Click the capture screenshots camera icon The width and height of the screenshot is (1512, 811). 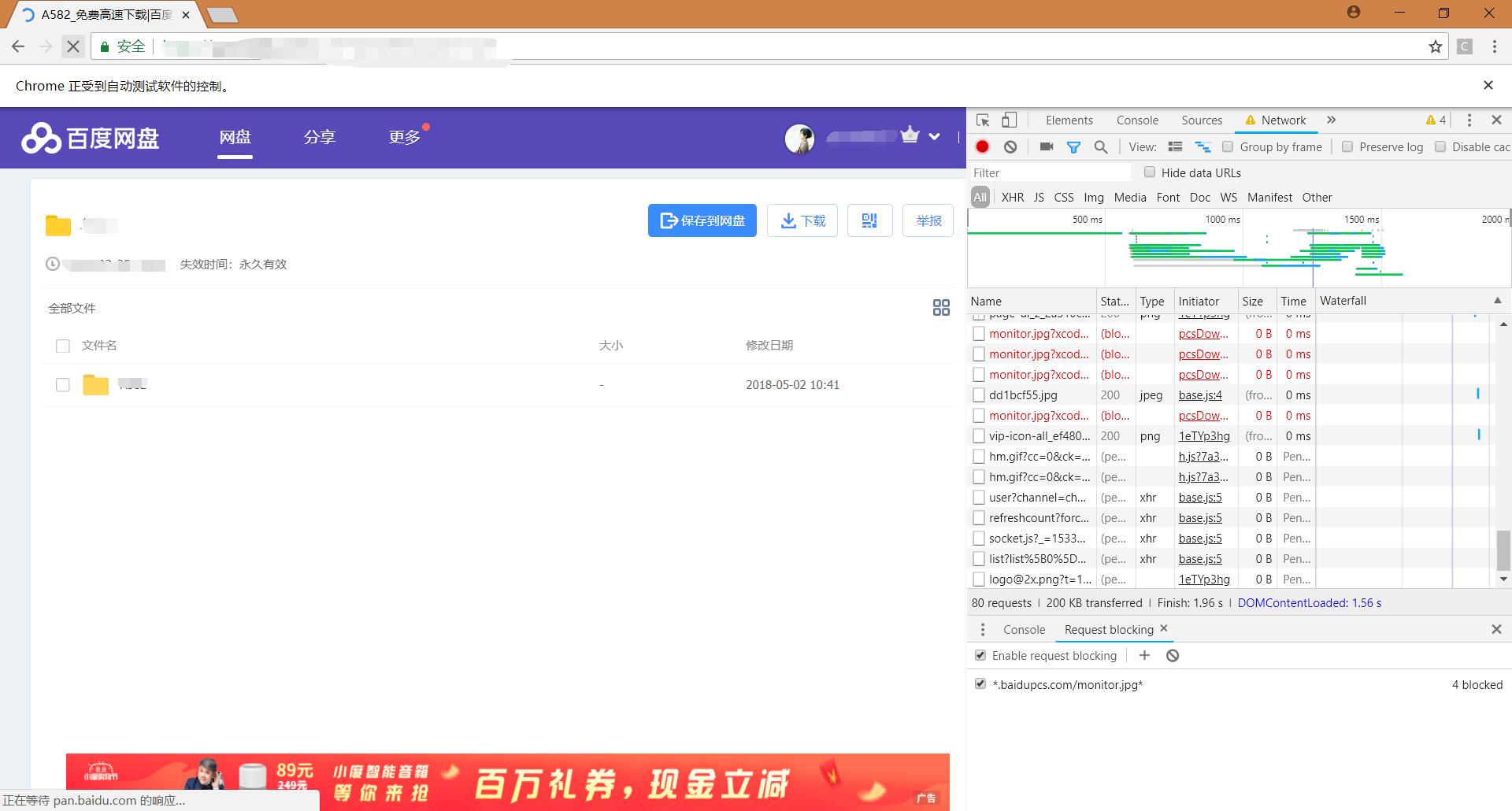point(1047,146)
